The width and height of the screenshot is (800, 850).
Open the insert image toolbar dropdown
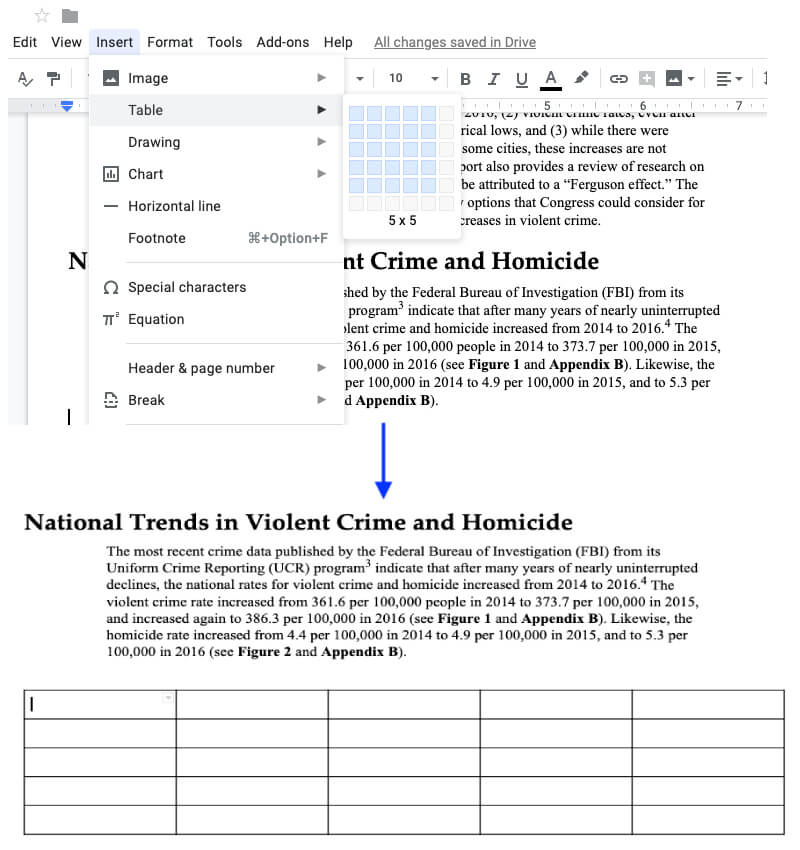680,78
